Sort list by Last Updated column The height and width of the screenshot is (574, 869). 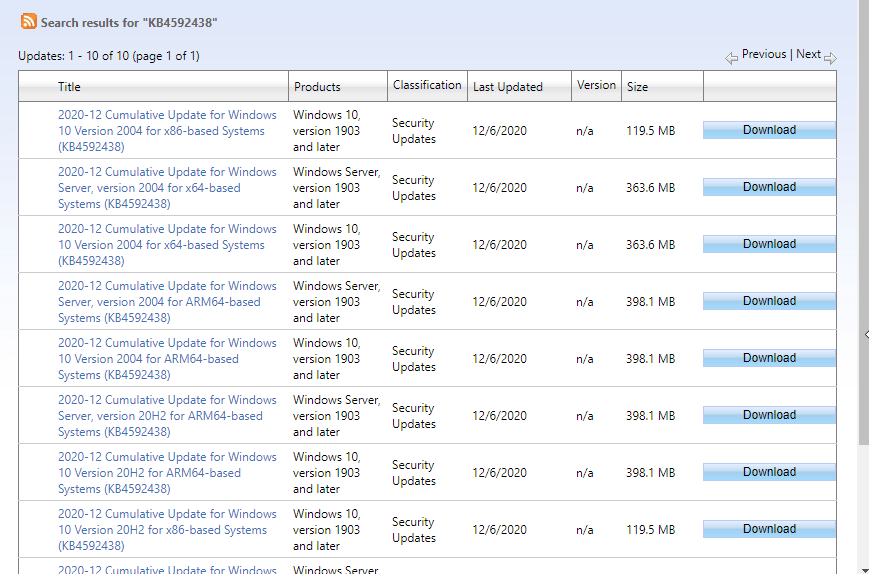[507, 87]
